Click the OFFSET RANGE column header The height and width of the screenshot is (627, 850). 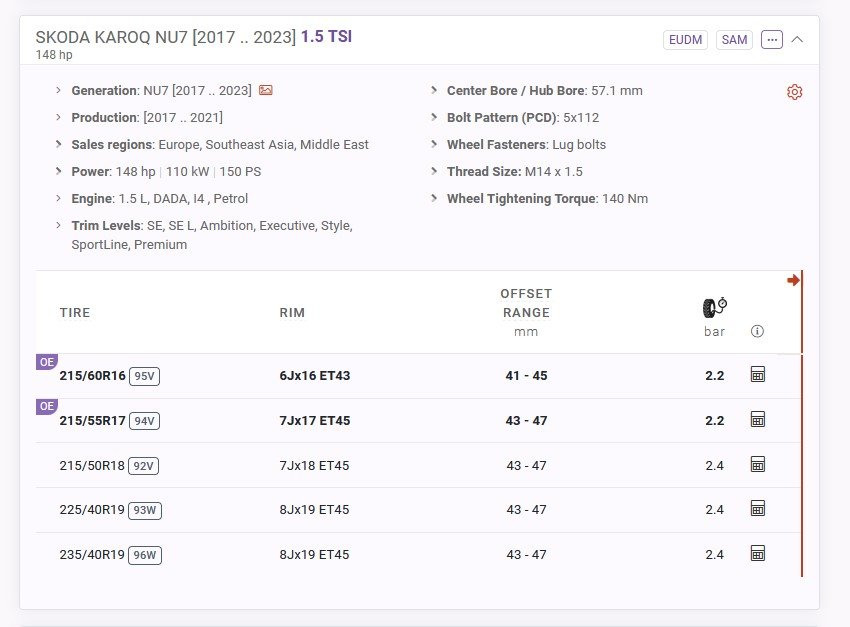(x=526, y=303)
